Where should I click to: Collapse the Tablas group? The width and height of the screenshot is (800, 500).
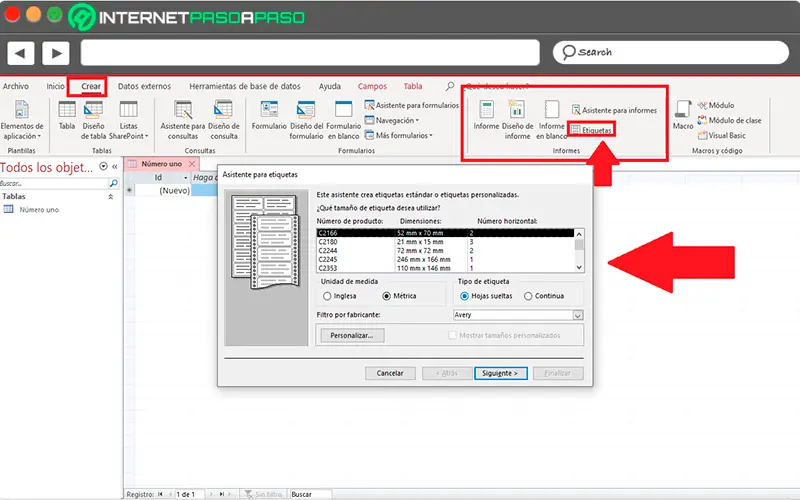point(111,196)
